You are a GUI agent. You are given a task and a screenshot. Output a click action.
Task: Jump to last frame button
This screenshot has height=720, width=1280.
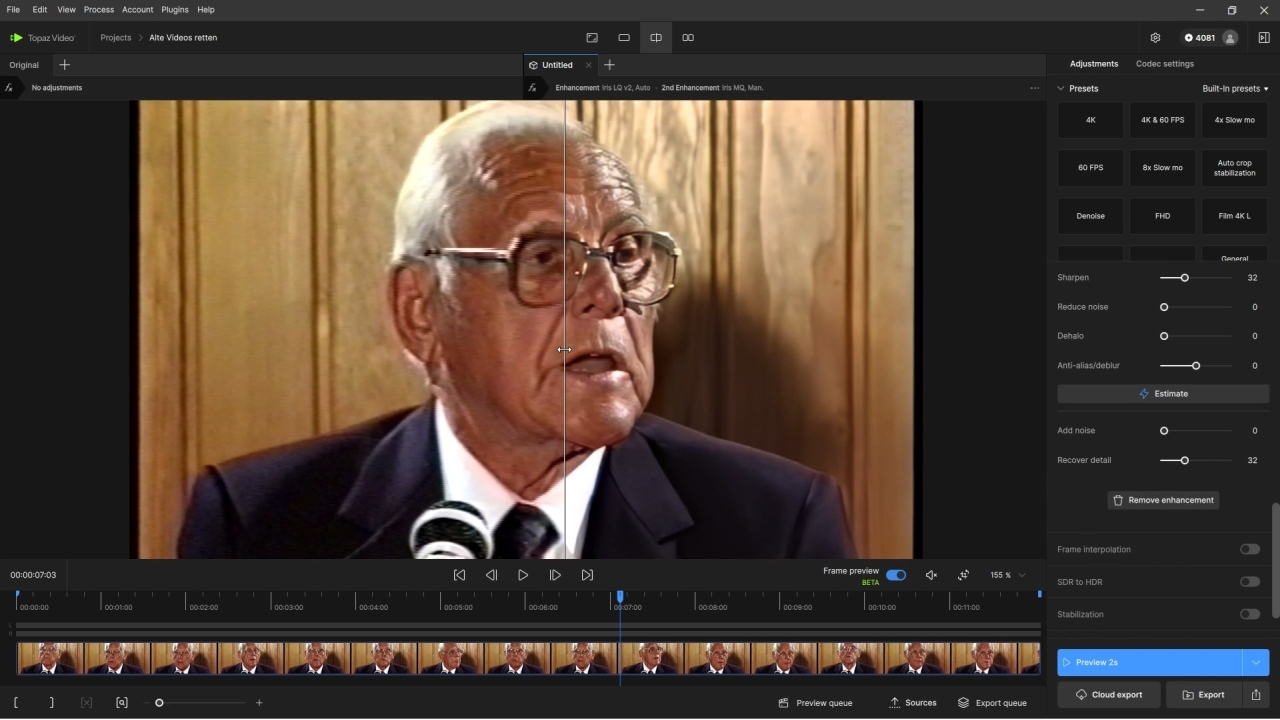tap(587, 575)
